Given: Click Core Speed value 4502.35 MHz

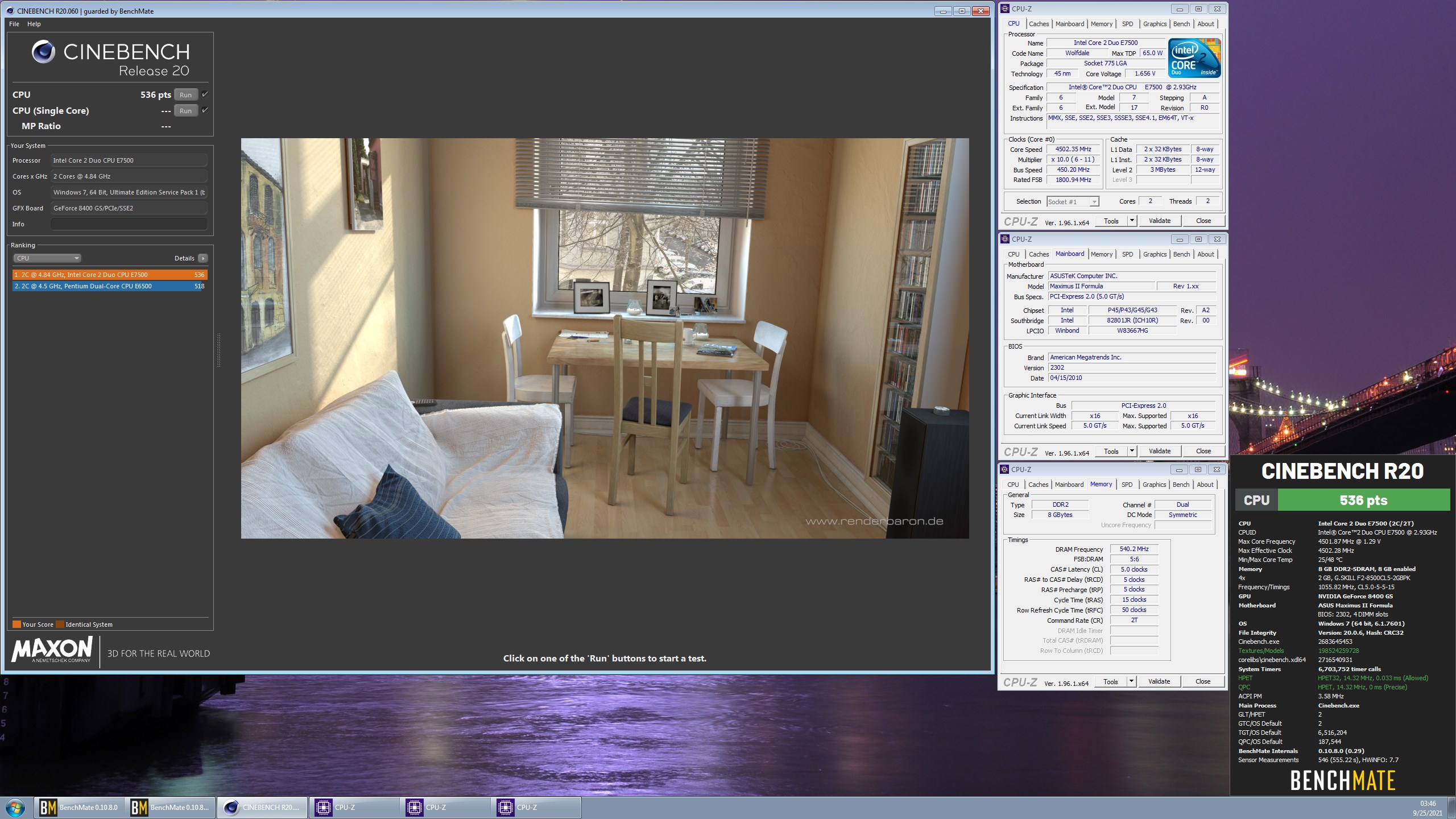Looking at the screenshot, I should click(x=1073, y=150).
